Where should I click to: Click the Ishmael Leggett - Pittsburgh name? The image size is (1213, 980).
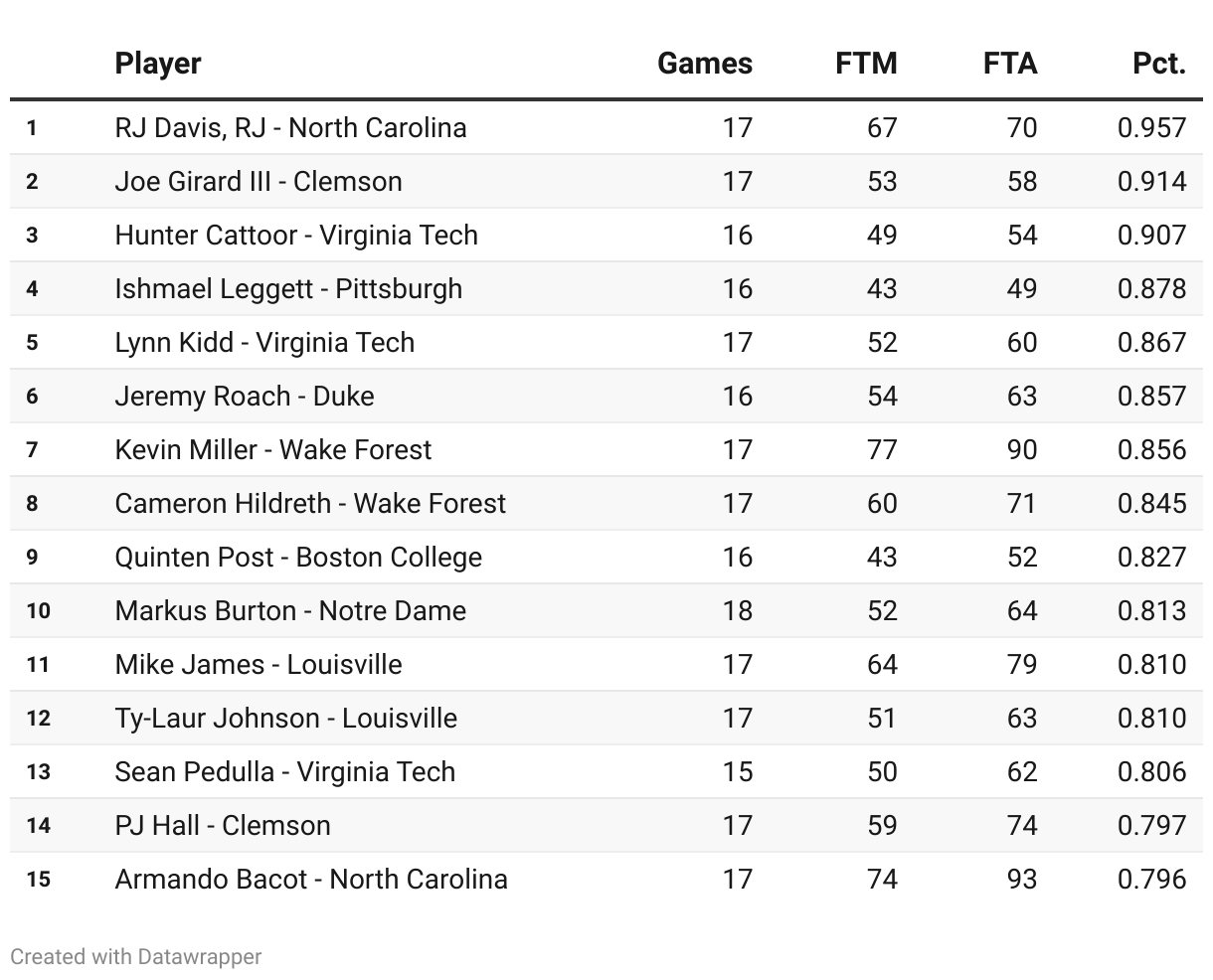(x=288, y=289)
